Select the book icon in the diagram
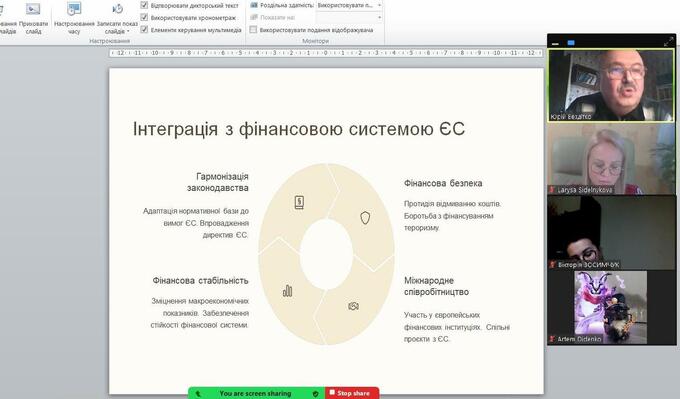This screenshot has height=399, width=680. pyautogui.click(x=299, y=203)
